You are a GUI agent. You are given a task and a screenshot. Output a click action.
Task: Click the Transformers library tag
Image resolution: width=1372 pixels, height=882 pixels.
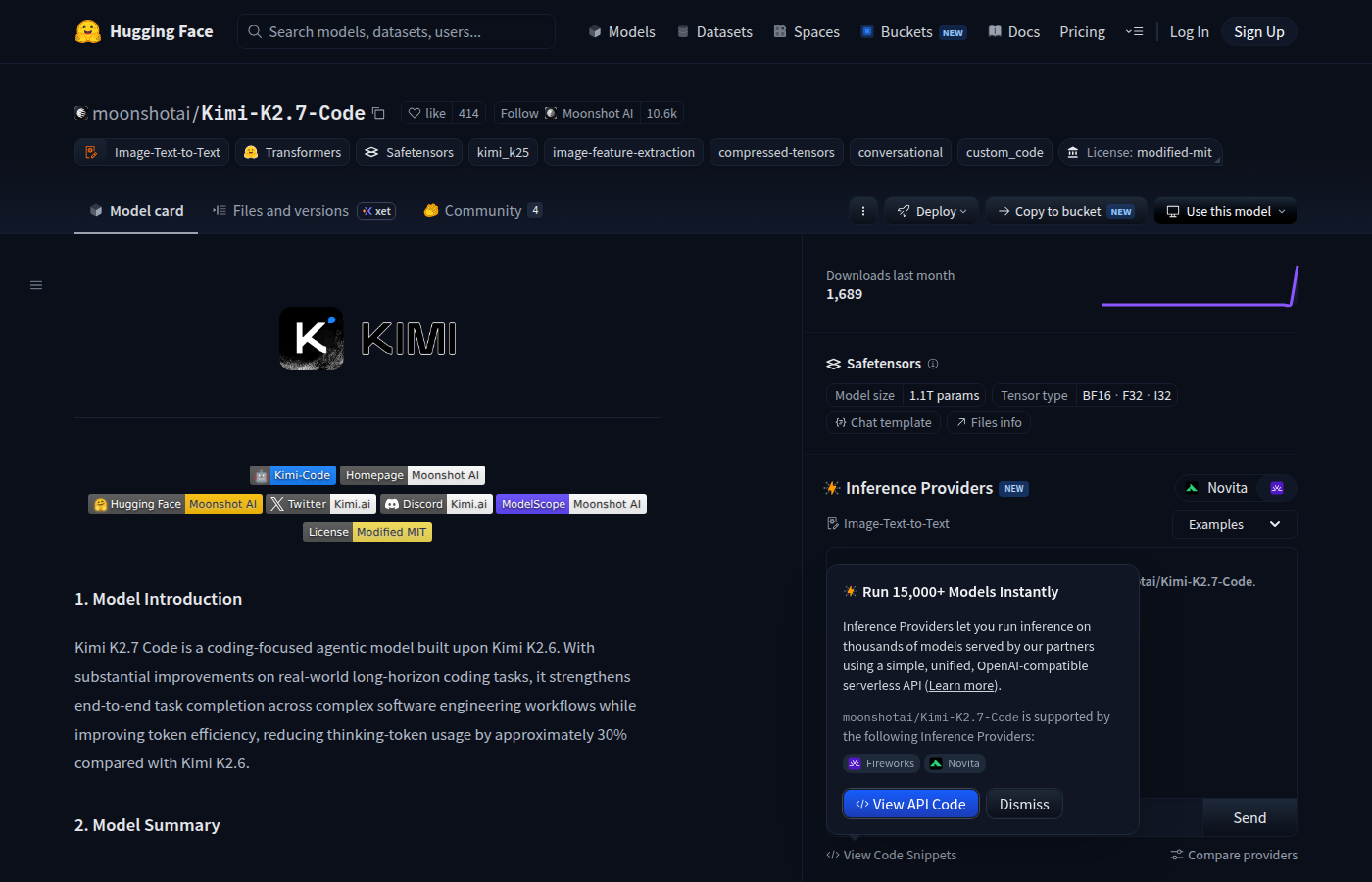pyautogui.click(x=292, y=152)
